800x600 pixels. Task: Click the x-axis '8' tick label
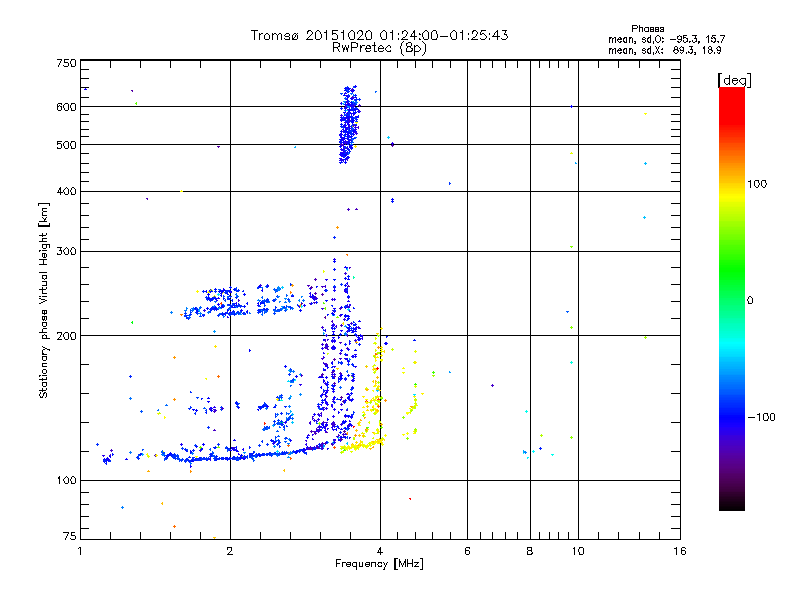pyautogui.click(x=530, y=551)
